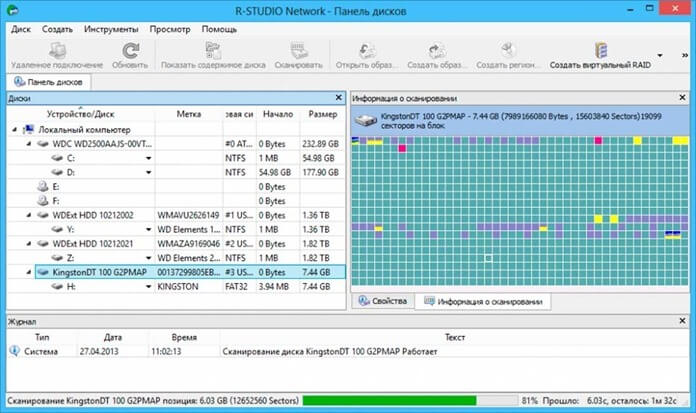
Task: Click the WMAVU2626149 serial cell
Action: coord(188,215)
